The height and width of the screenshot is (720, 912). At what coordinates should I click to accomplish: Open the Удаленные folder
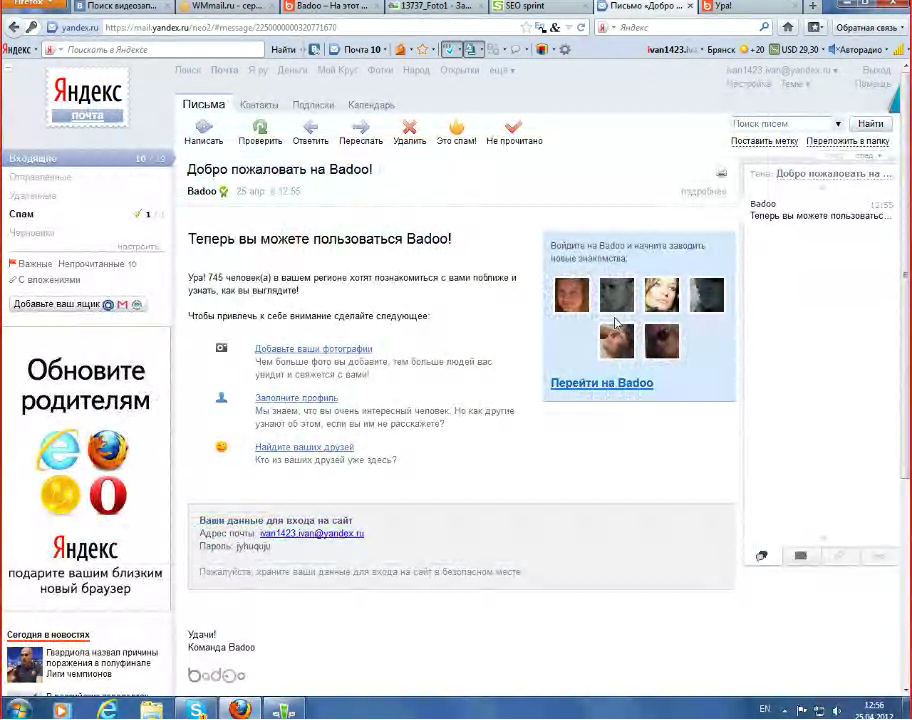click(33, 195)
